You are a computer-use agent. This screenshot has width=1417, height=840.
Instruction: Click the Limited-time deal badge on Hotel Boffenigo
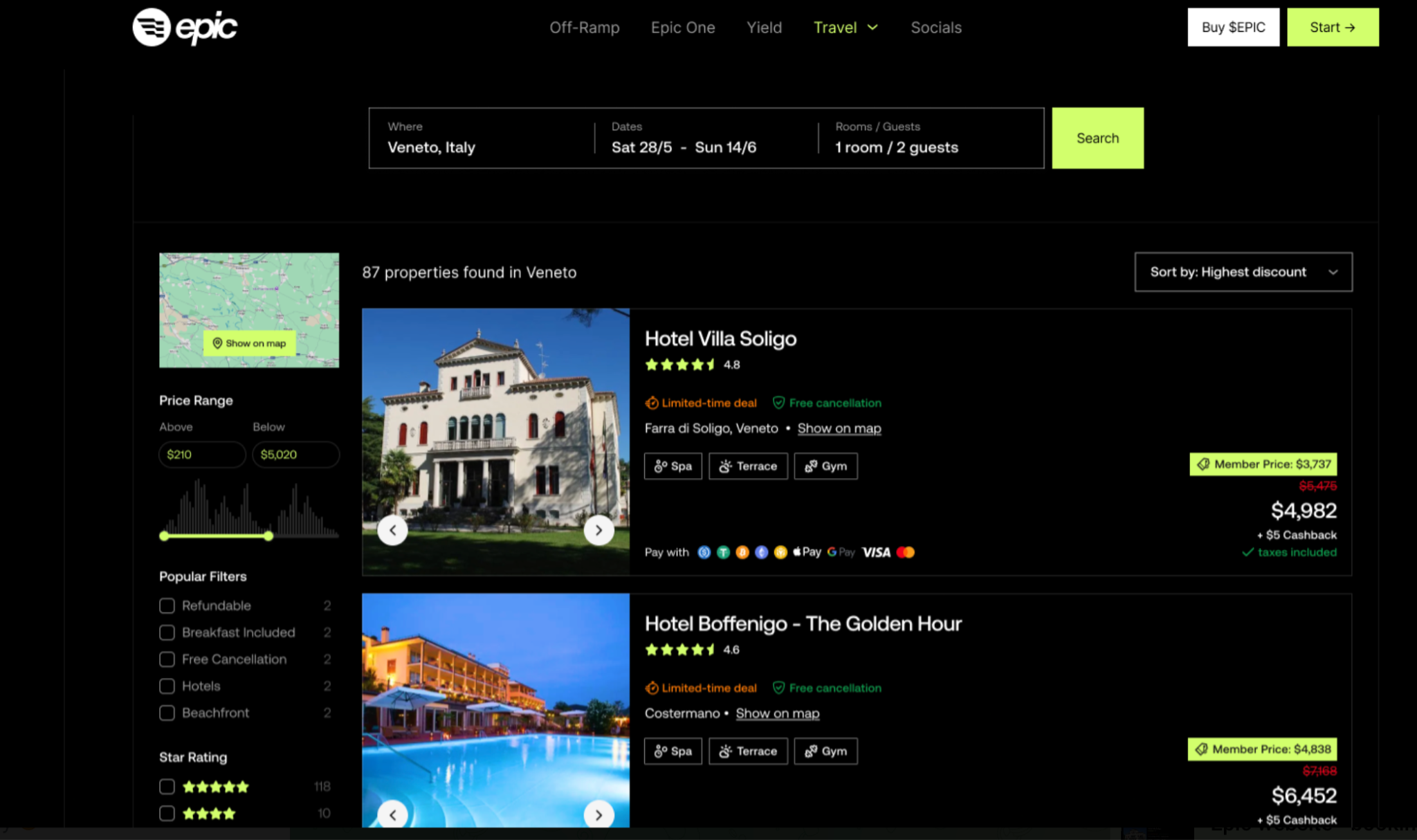click(x=701, y=688)
